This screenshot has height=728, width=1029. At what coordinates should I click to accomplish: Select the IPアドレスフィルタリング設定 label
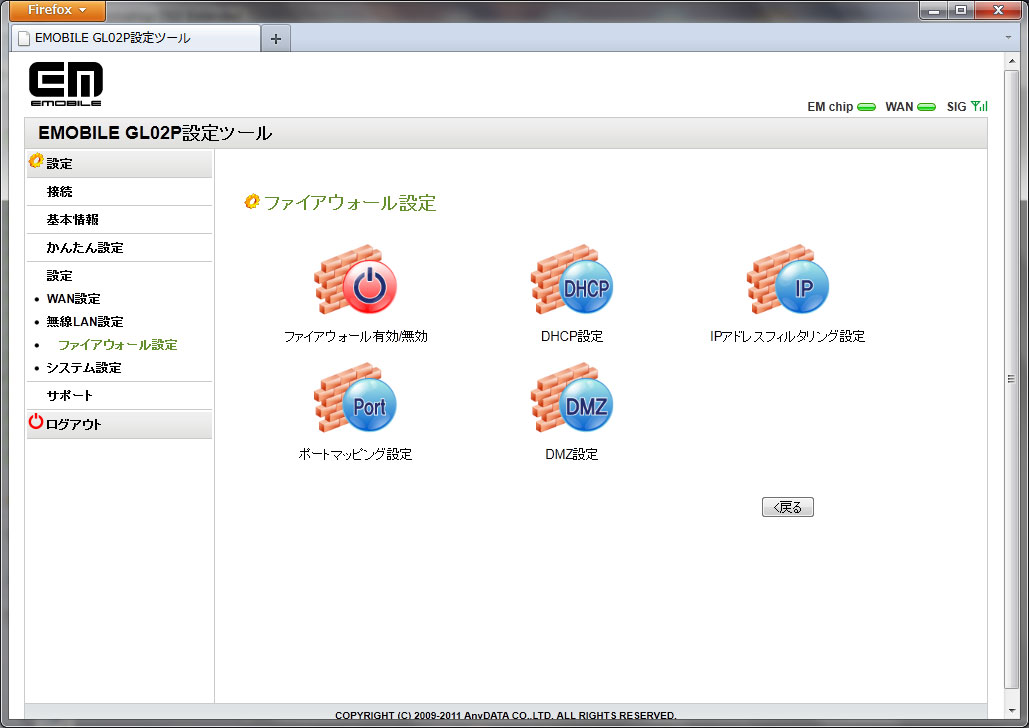tap(788, 336)
